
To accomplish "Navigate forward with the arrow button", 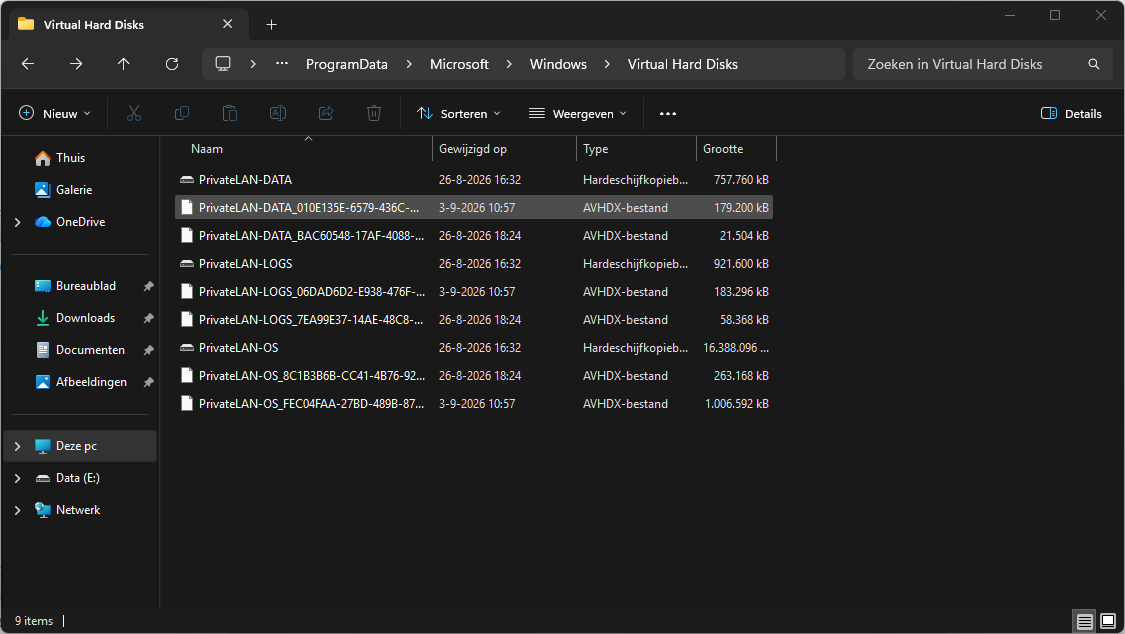I will coord(76,64).
